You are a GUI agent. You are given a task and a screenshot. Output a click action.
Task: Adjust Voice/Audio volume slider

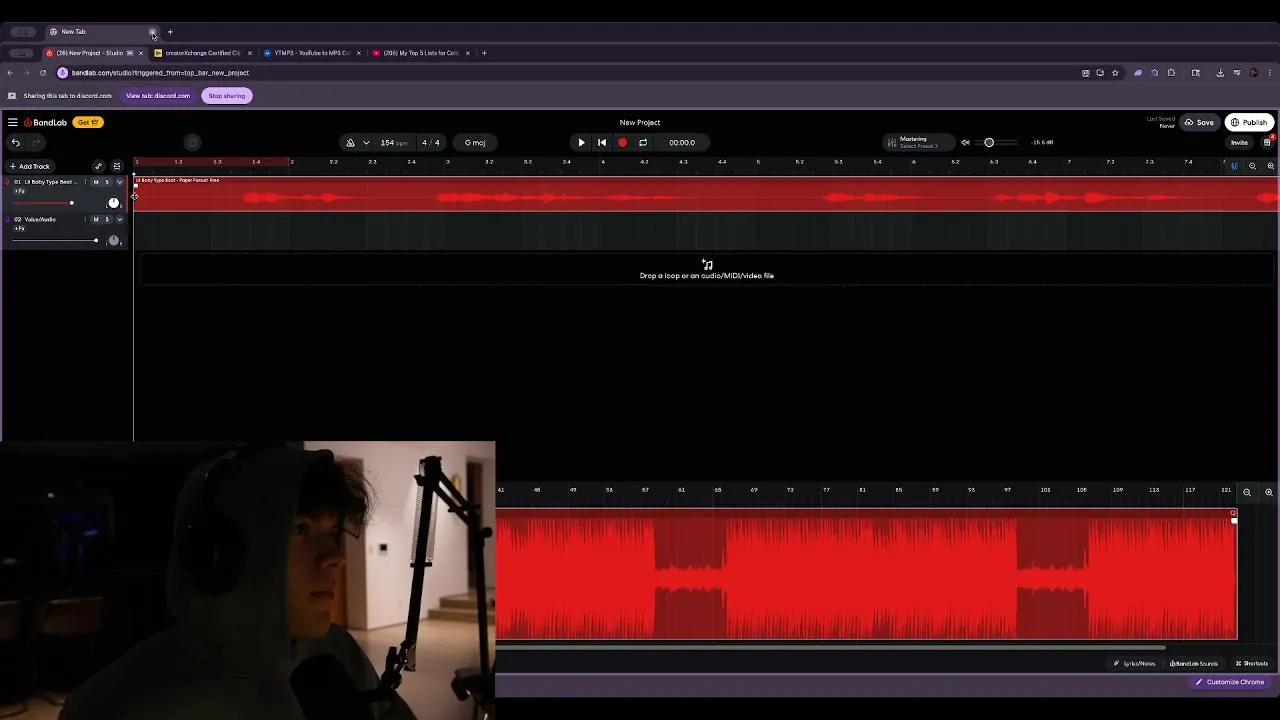(x=56, y=240)
